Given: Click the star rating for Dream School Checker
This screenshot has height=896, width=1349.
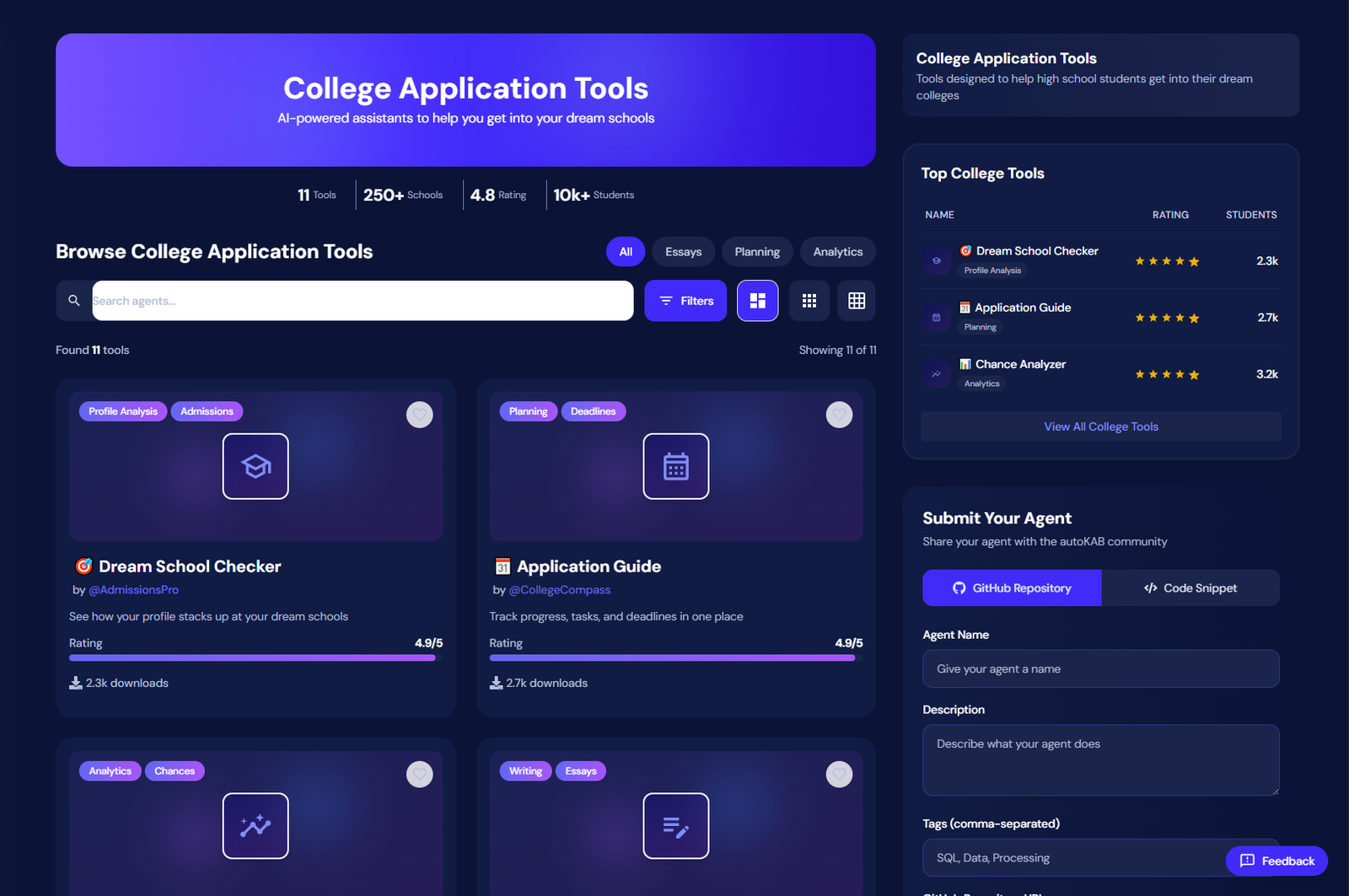Looking at the screenshot, I should pos(1167,261).
